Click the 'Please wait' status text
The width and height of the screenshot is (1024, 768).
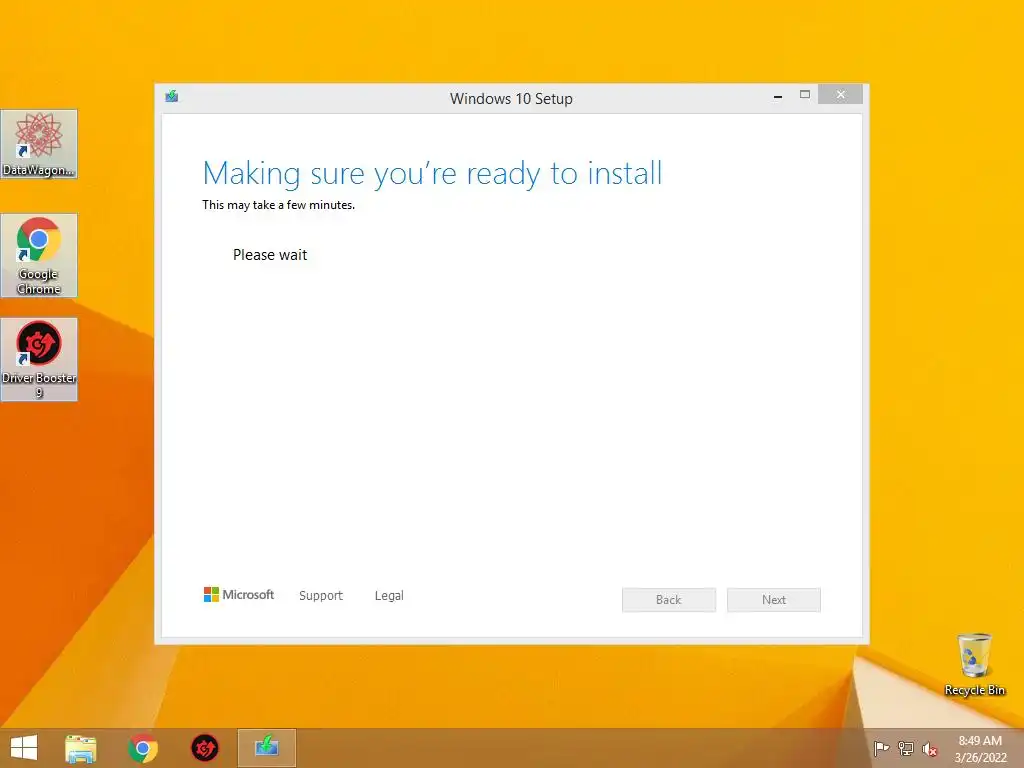[x=270, y=255]
